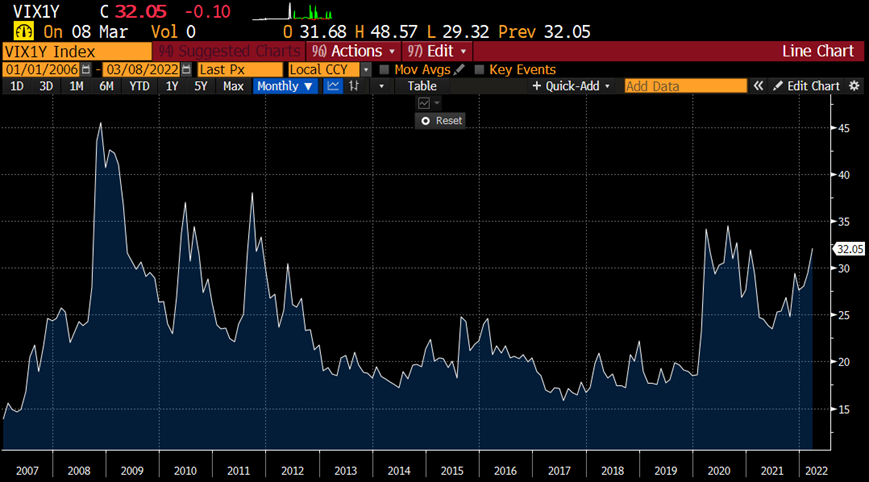Expand the Monthly periodicity dropdown
Image resolution: width=869 pixels, height=482 pixels.
click(285, 86)
